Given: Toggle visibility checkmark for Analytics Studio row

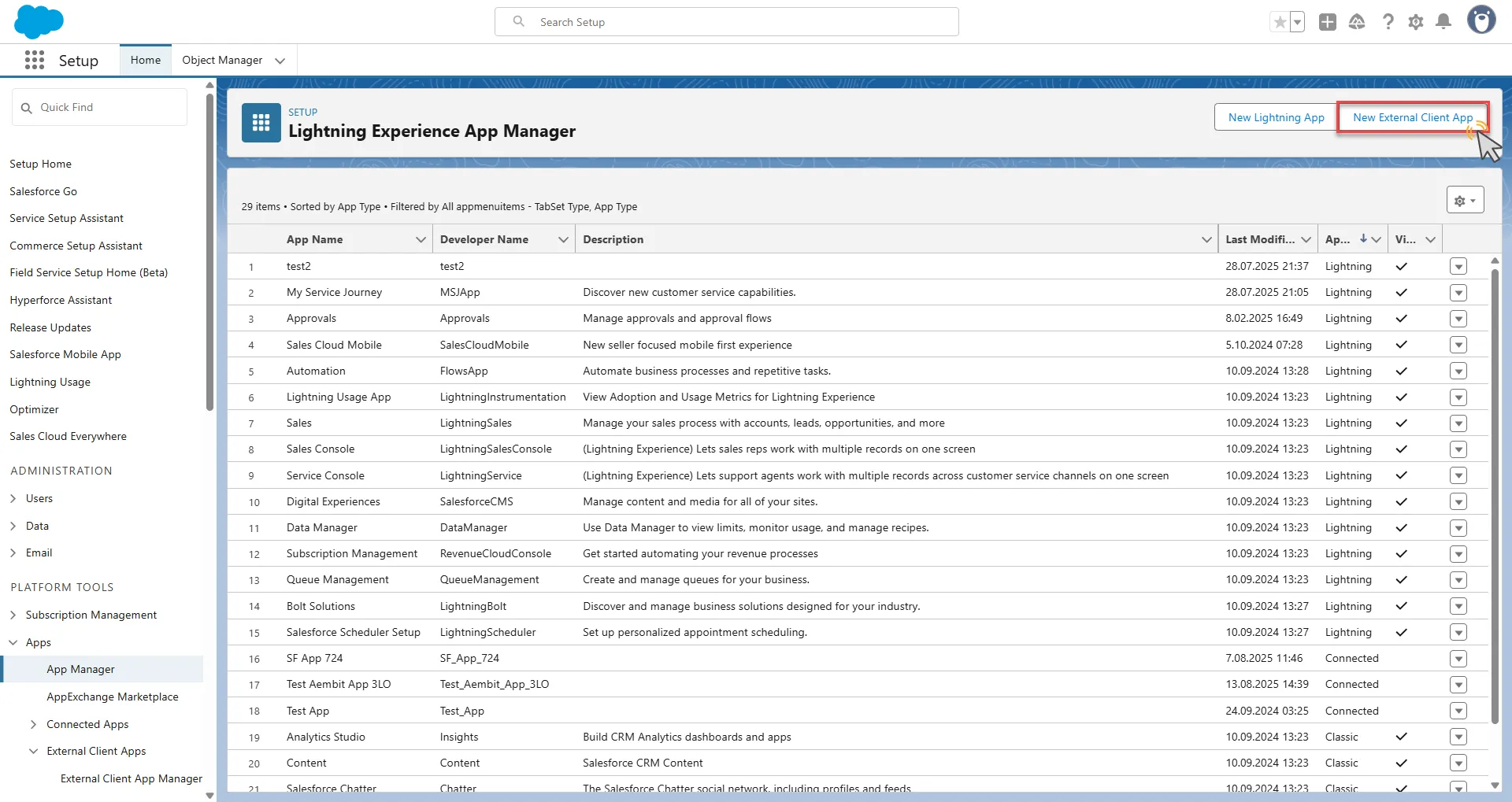Looking at the screenshot, I should [x=1401, y=737].
